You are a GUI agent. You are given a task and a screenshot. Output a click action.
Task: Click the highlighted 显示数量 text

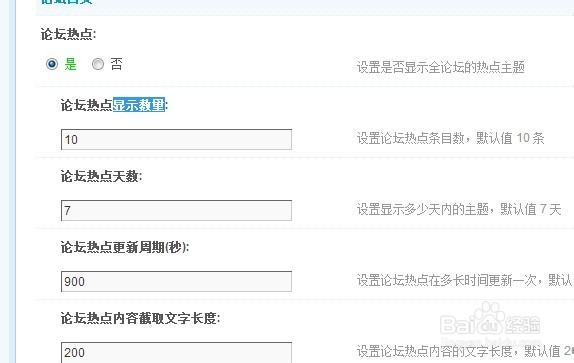click(x=139, y=105)
